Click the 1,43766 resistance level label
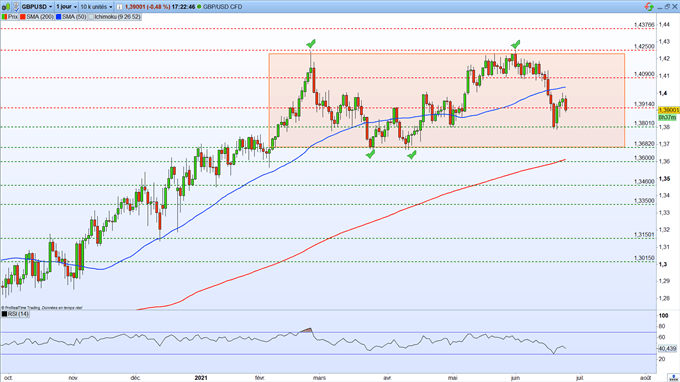680x382 pixels. click(644, 25)
